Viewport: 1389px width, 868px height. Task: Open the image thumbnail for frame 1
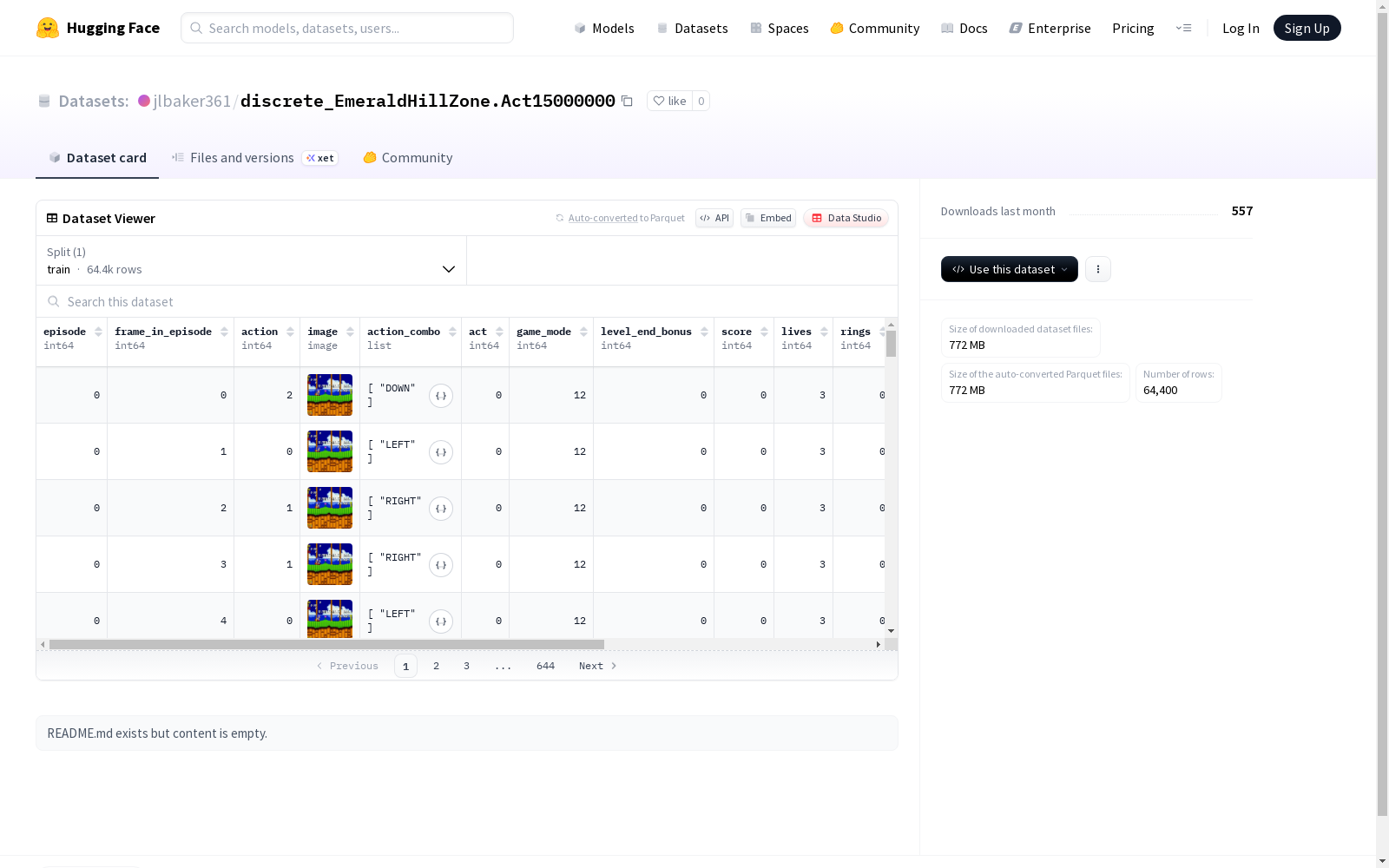coord(330,451)
